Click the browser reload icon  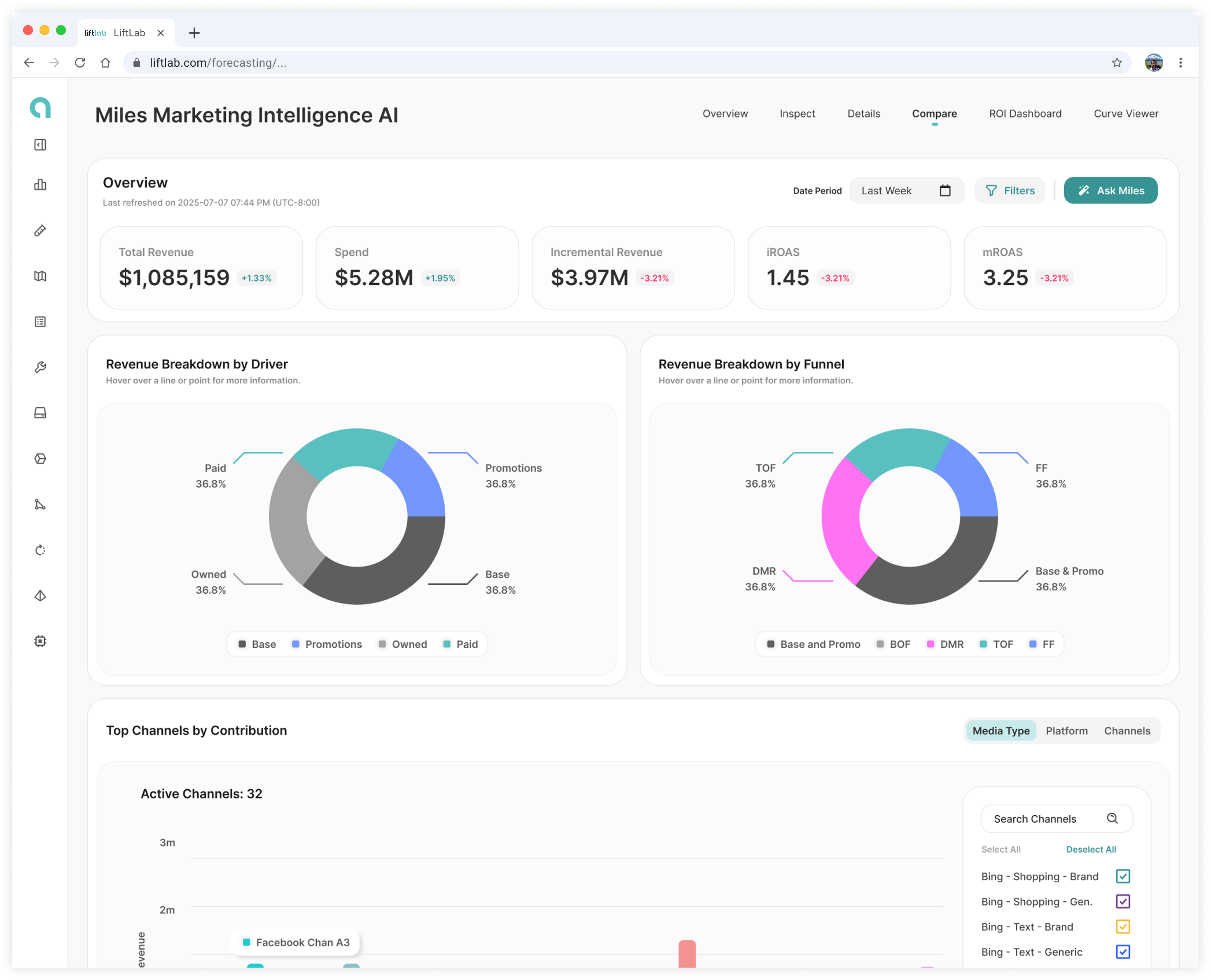[80, 63]
